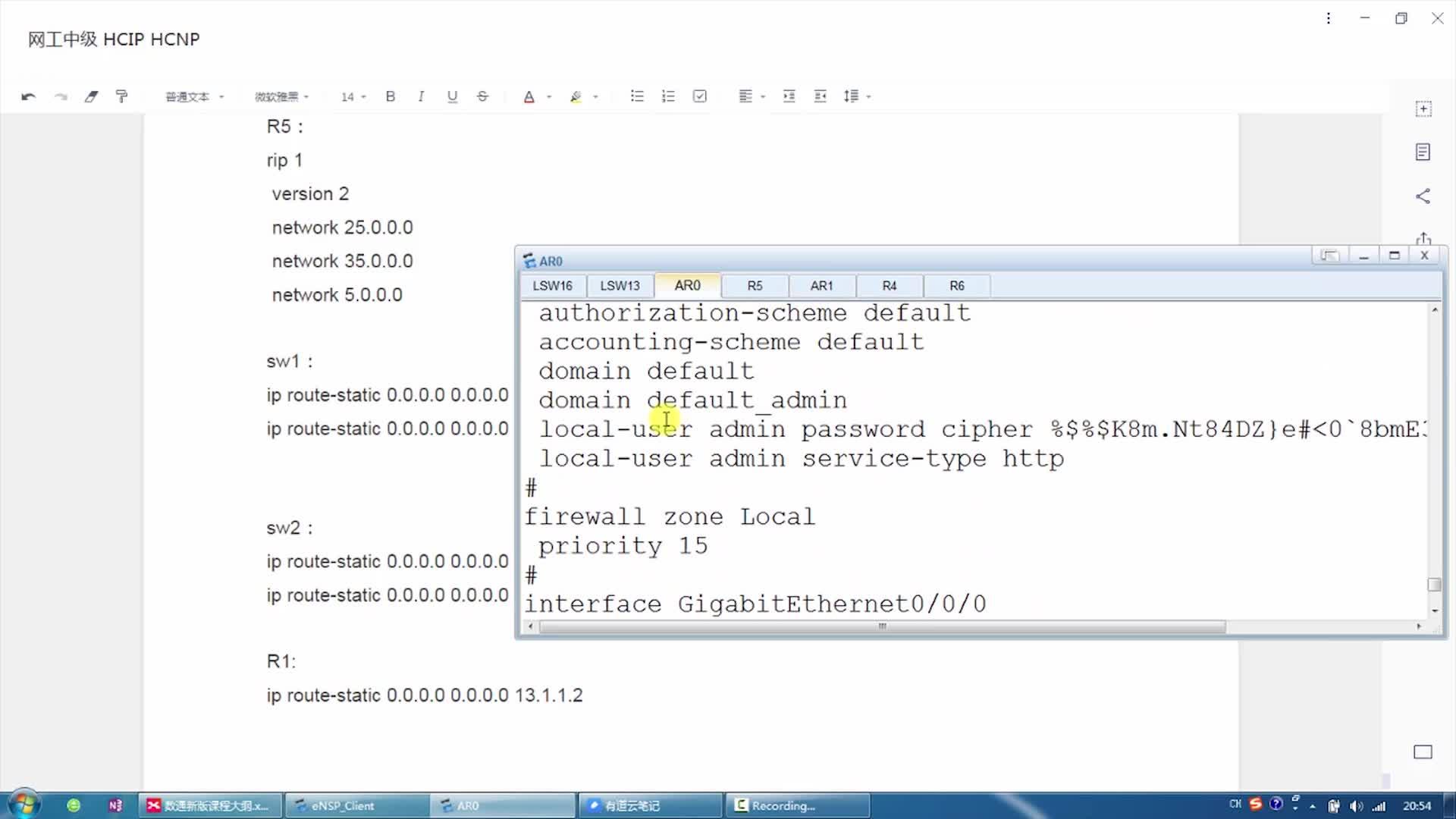Screen dimensions: 1456x819
Task: Click the undo icon in toolbar
Action: tap(28, 96)
